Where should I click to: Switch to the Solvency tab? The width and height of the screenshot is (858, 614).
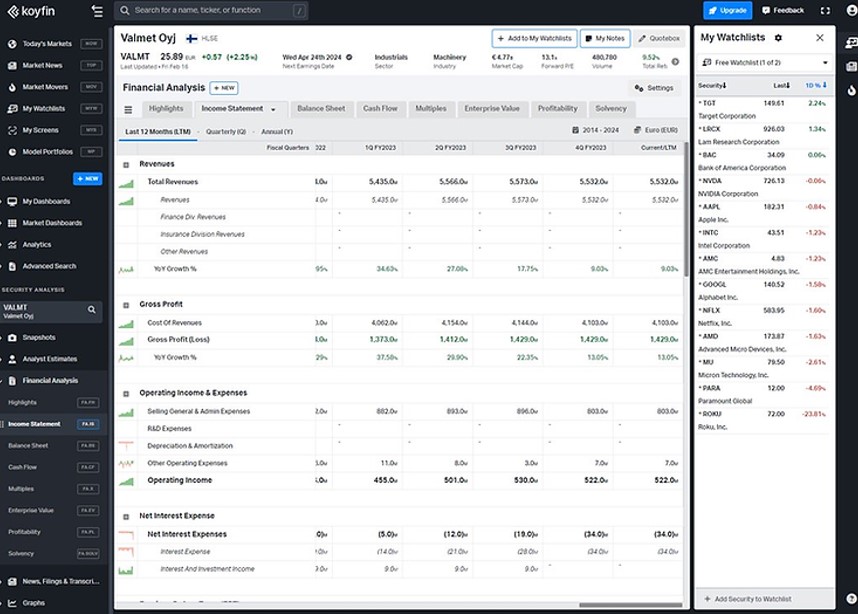(x=611, y=109)
